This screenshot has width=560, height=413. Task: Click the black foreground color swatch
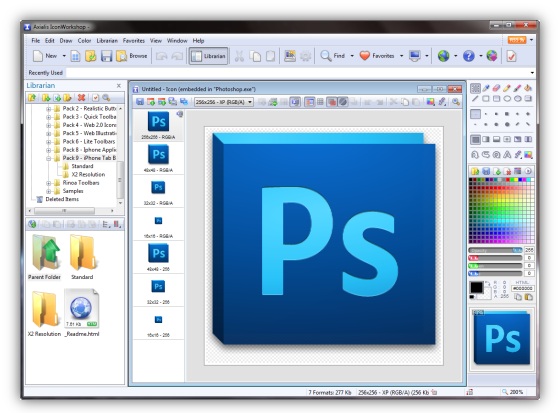coord(476,287)
